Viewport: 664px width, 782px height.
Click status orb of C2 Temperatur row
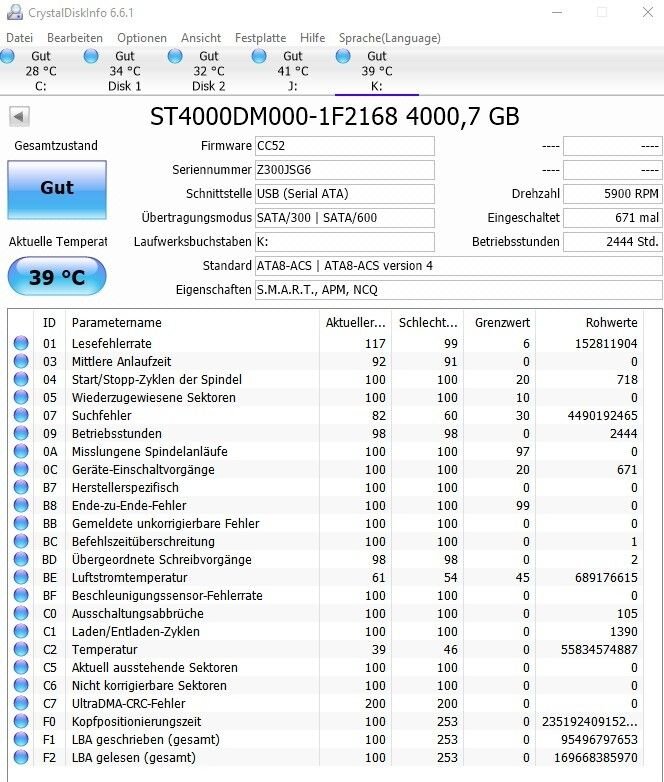[21, 649]
